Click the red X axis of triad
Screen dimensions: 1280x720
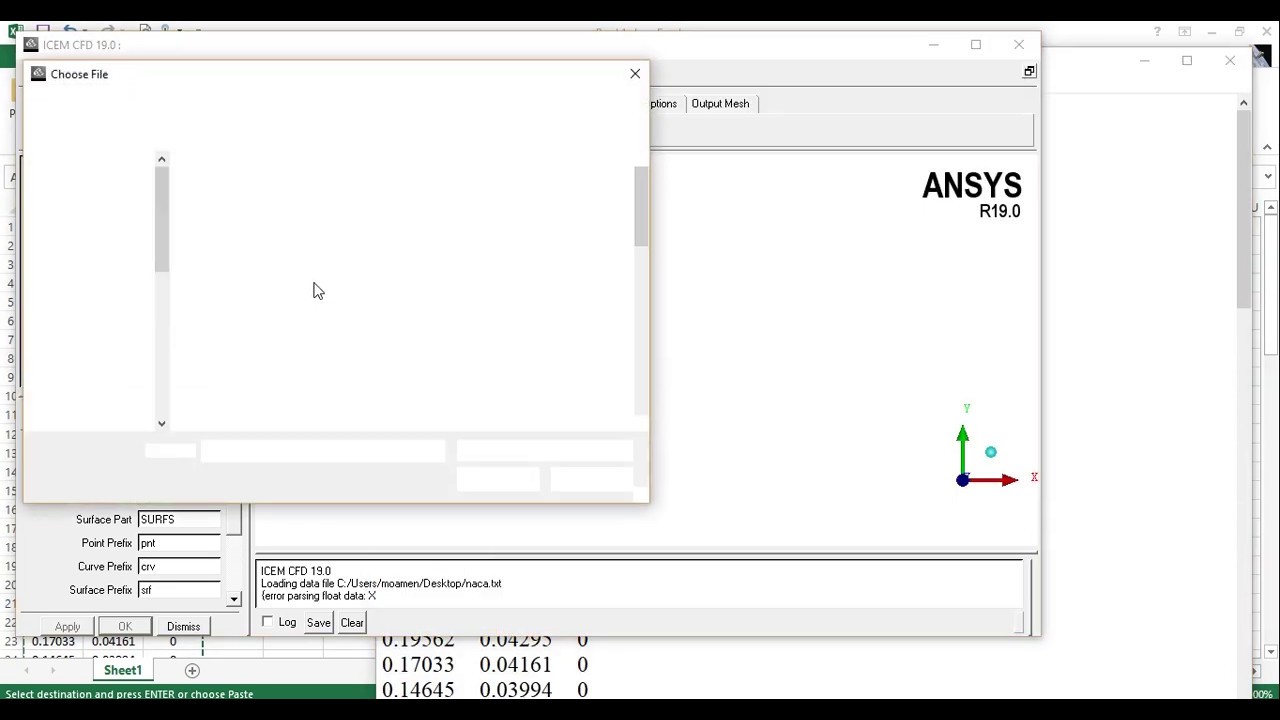(x=994, y=480)
